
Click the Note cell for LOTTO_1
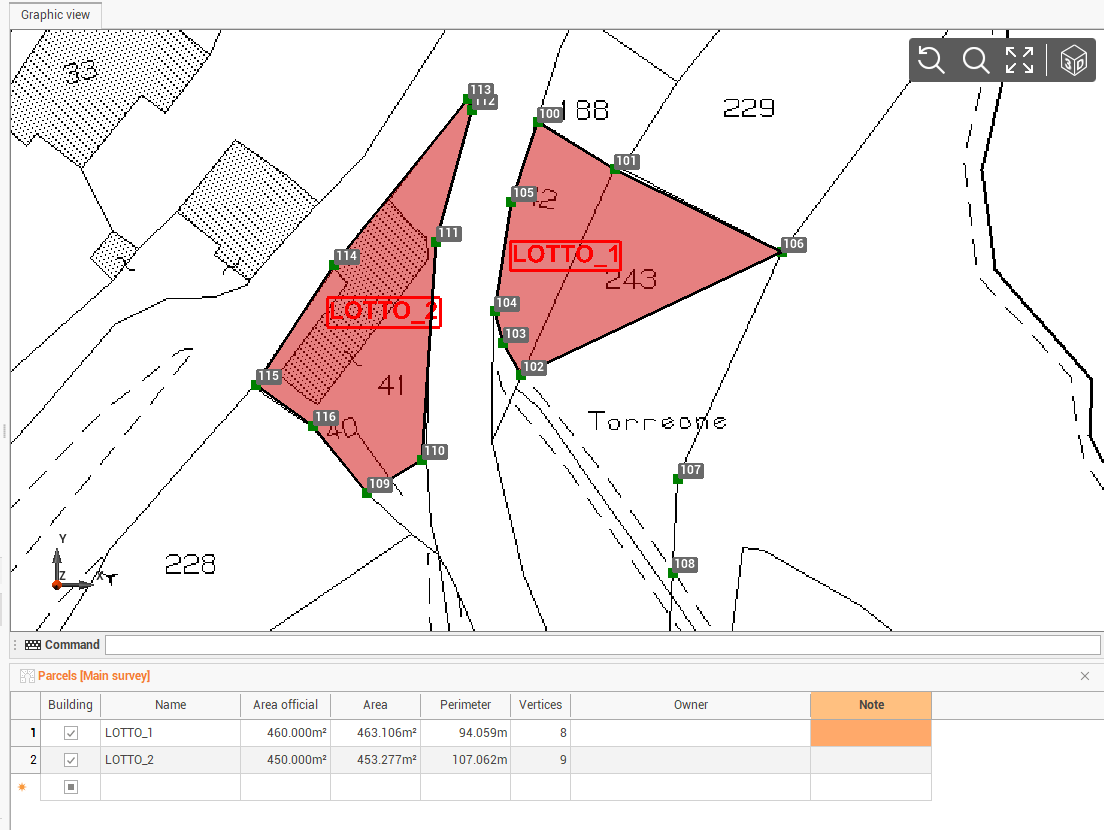click(x=871, y=733)
